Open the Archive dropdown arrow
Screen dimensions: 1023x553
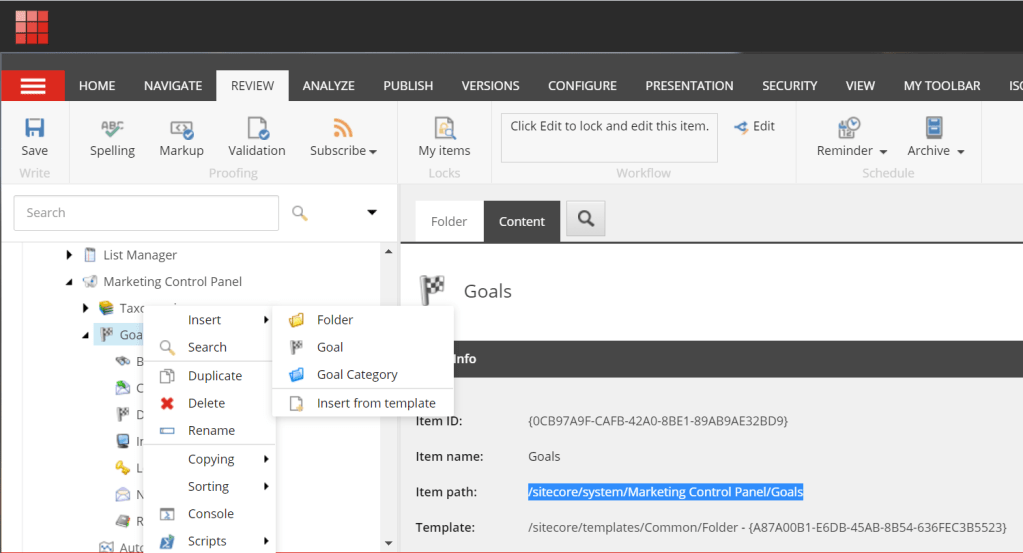tap(961, 151)
